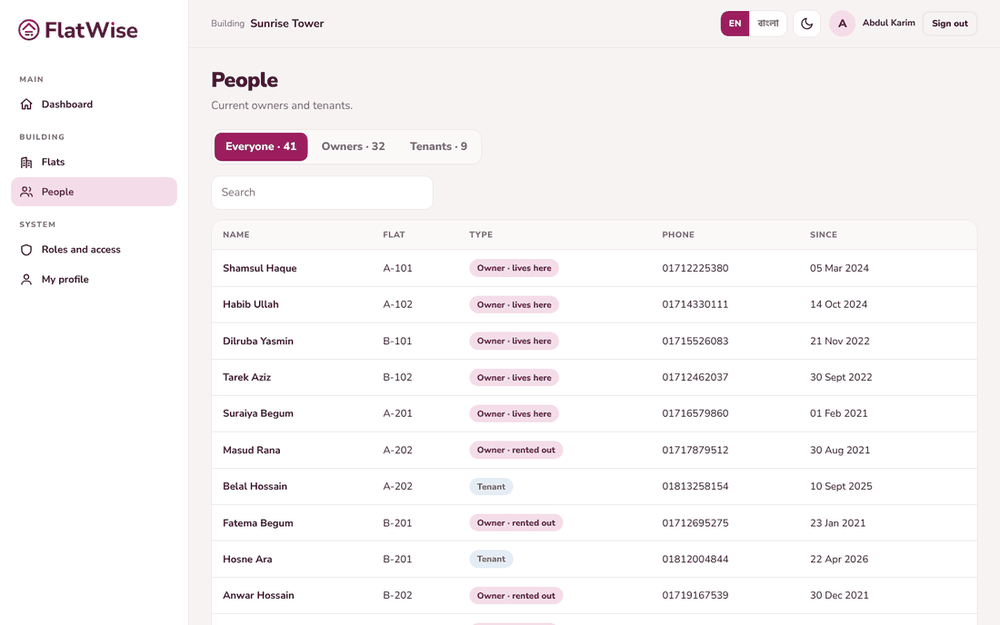Open Roles and access page

[94, 249]
